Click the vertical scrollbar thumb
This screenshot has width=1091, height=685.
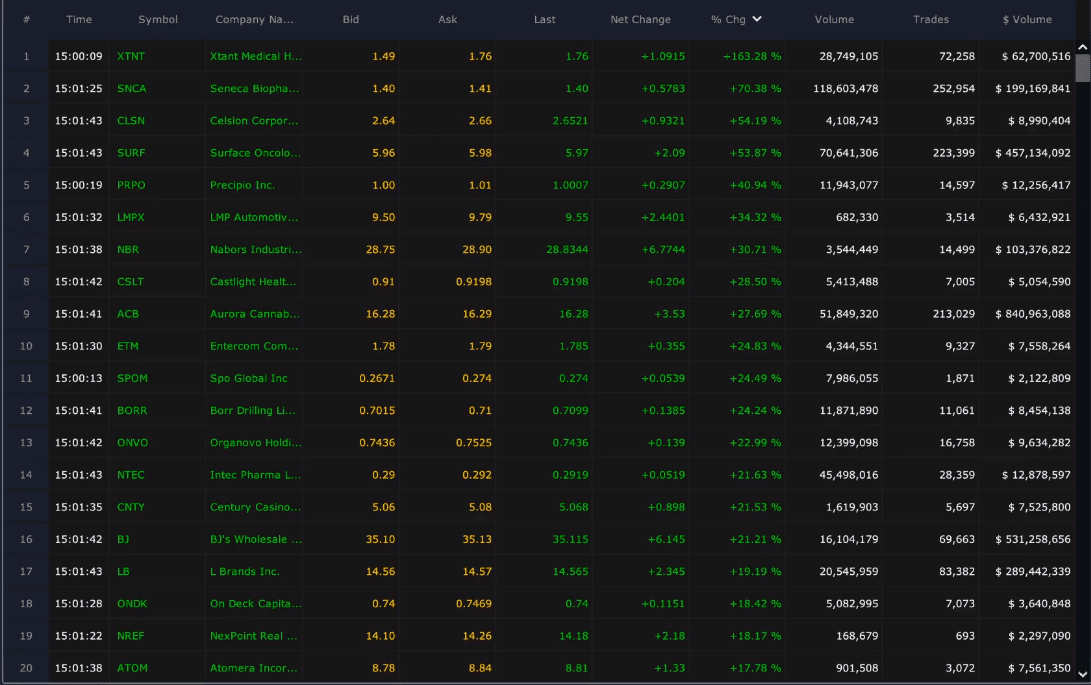point(1082,68)
